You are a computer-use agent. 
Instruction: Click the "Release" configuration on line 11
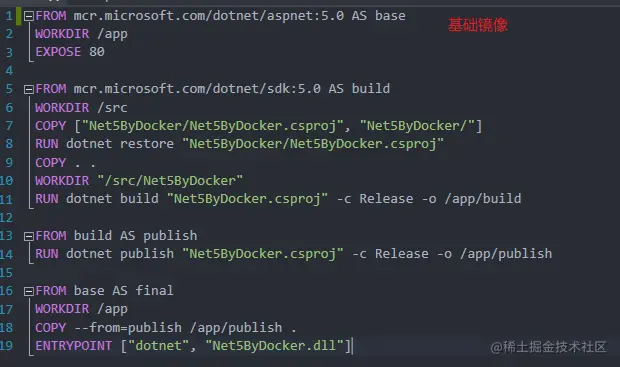pyautogui.click(x=386, y=199)
